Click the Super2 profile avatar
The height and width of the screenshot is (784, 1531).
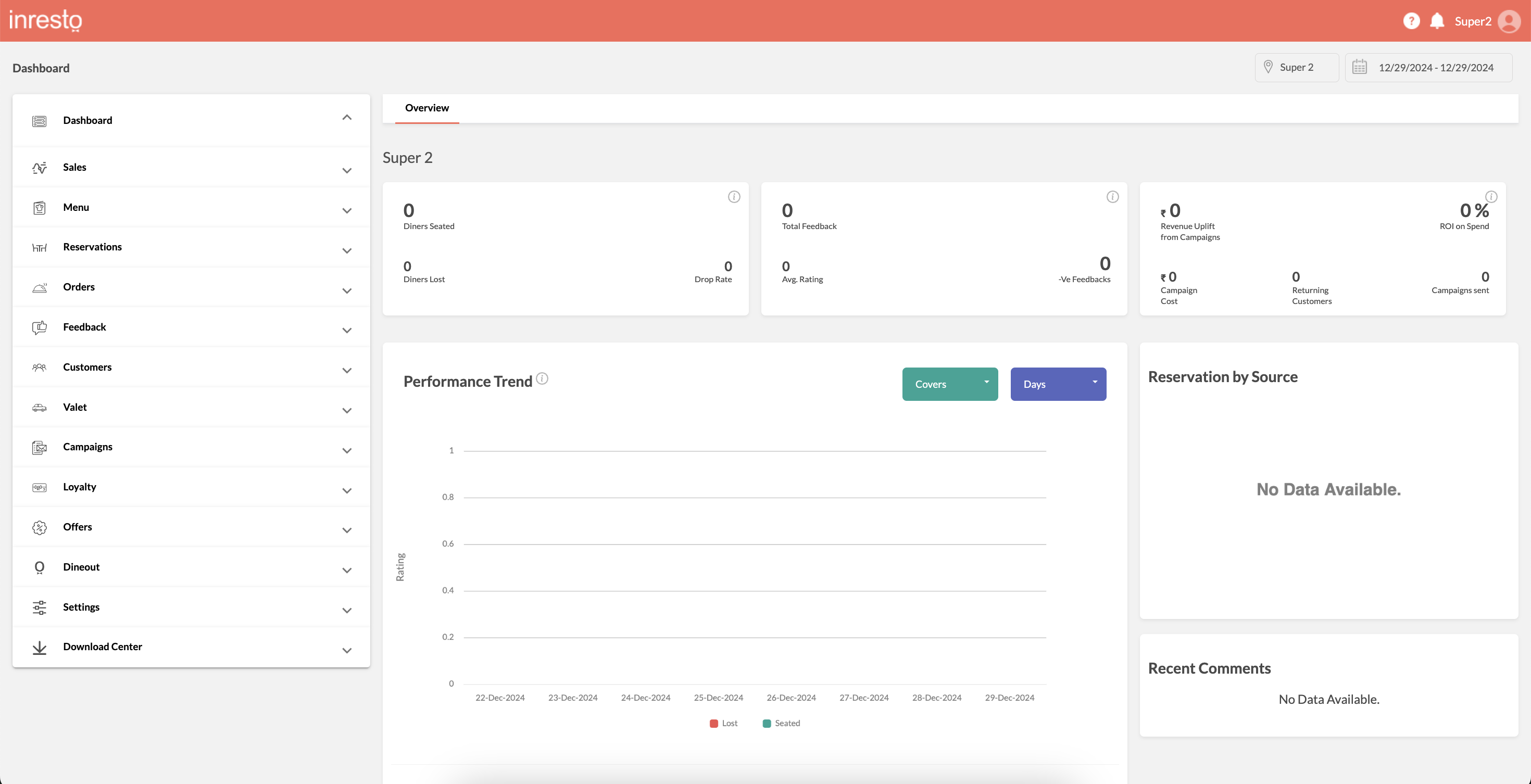[1510, 20]
